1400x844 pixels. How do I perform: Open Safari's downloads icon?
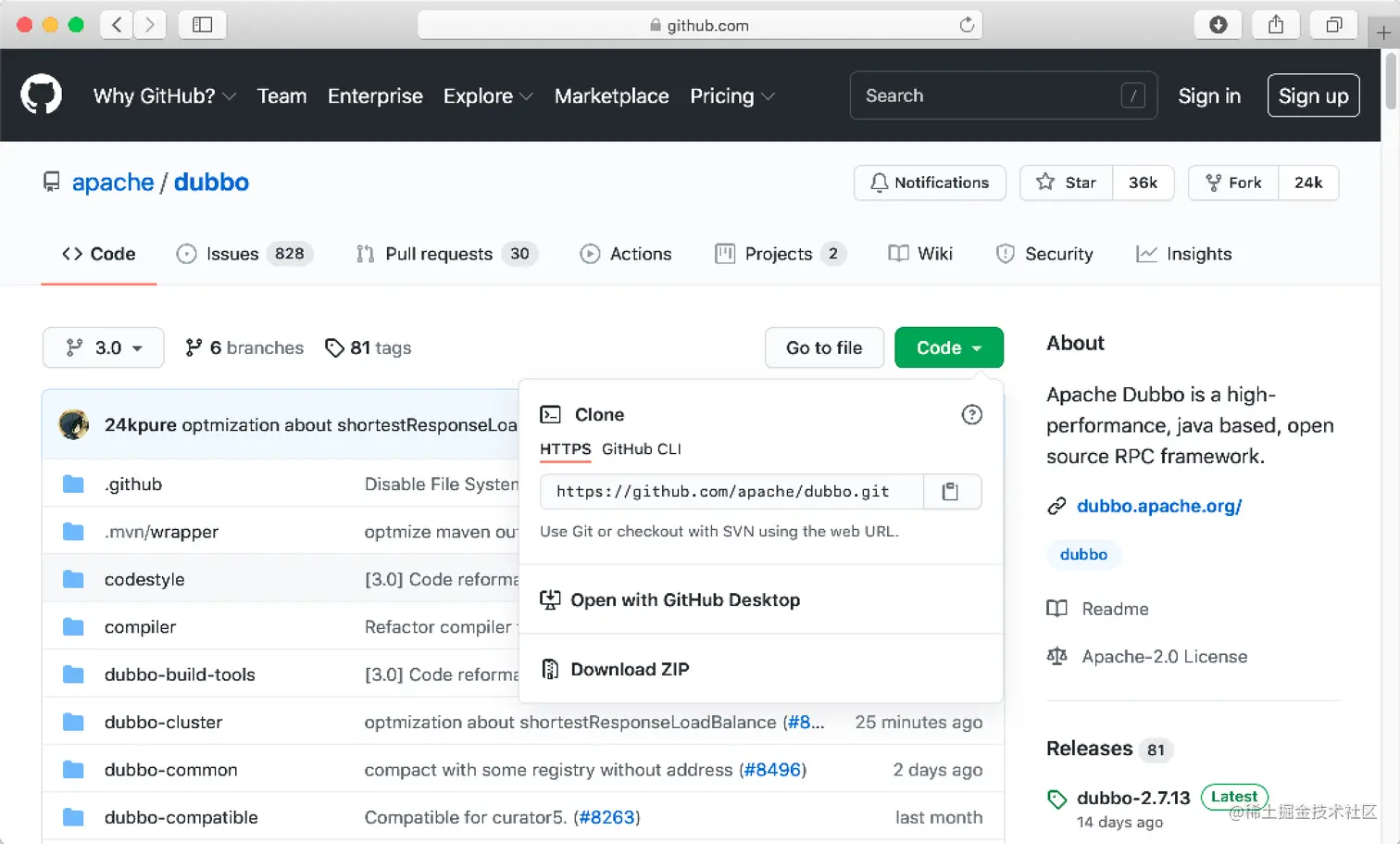point(1219,25)
